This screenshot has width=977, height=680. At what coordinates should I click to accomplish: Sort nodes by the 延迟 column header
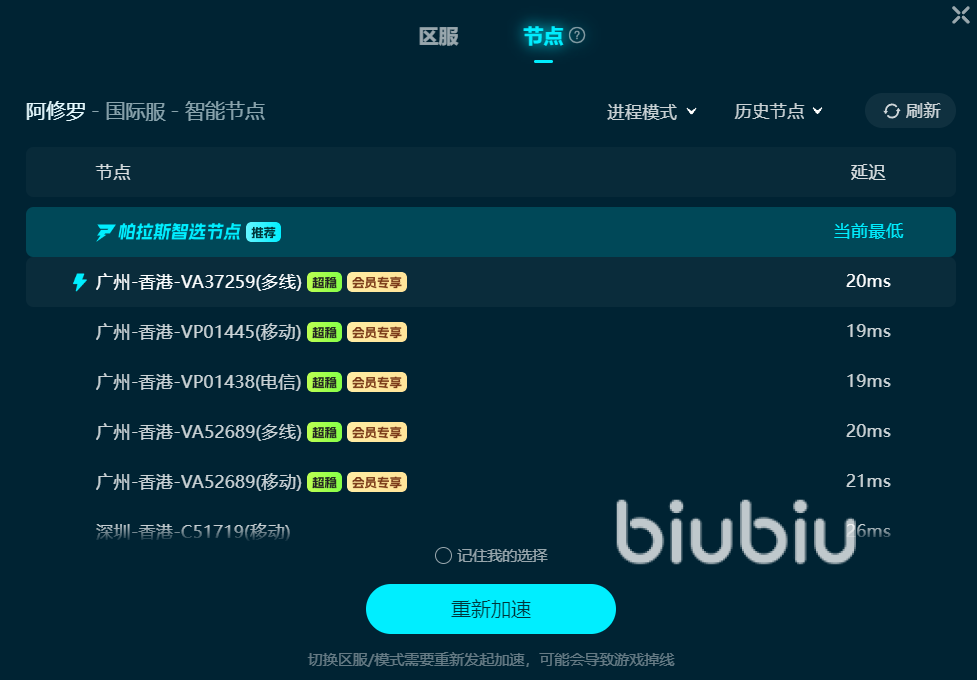pos(868,172)
